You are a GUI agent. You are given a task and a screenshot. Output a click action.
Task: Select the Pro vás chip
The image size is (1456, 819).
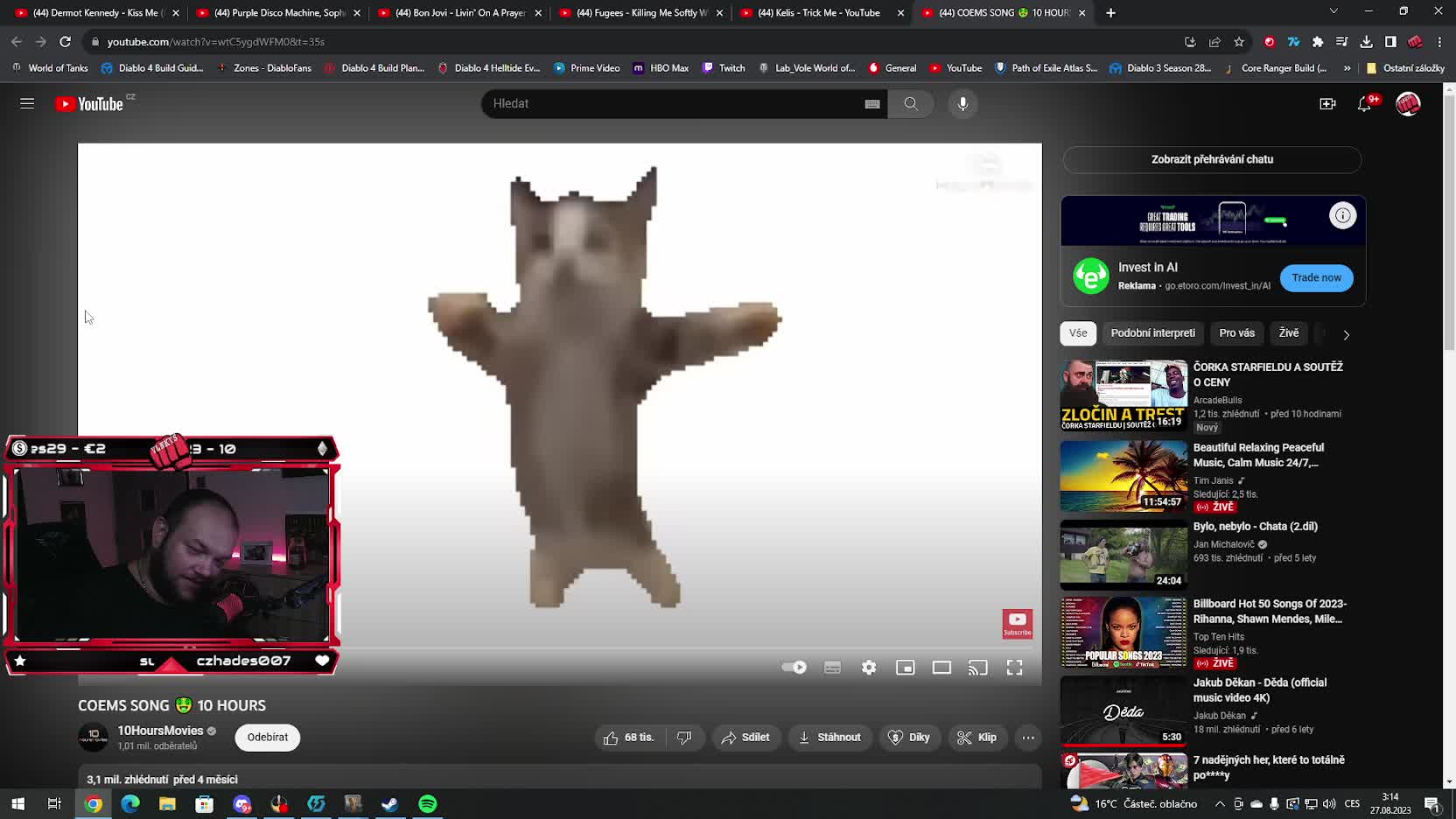[x=1236, y=333]
